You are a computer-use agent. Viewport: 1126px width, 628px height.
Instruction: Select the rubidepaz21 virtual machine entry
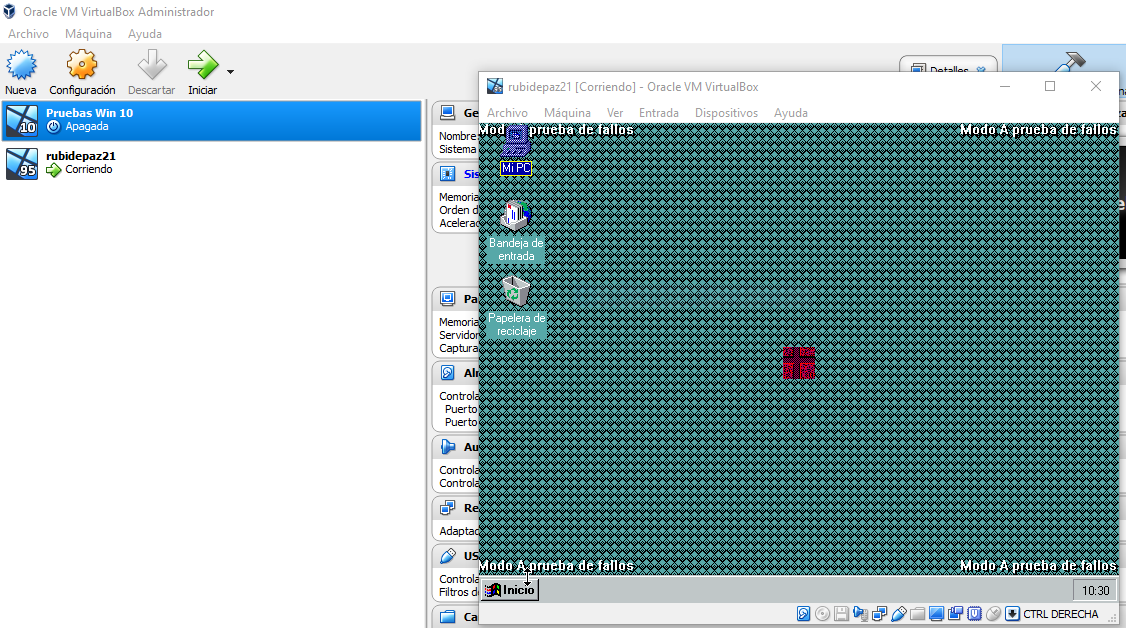click(x=211, y=163)
